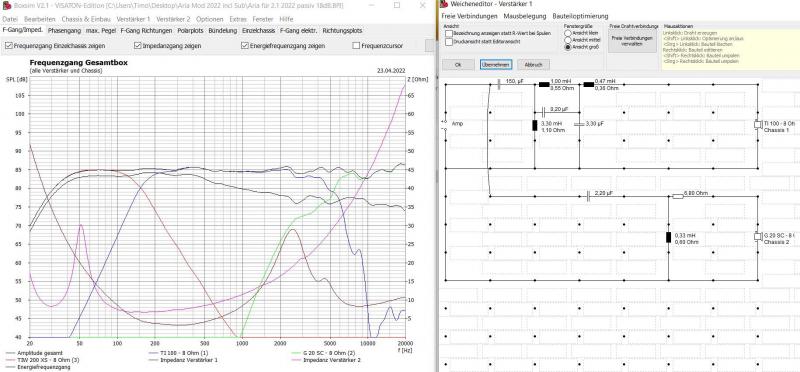Image resolution: width=800 pixels, height=372 pixels.
Task: Click the 3,30 mH vertical inductor
Action: (535, 126)
